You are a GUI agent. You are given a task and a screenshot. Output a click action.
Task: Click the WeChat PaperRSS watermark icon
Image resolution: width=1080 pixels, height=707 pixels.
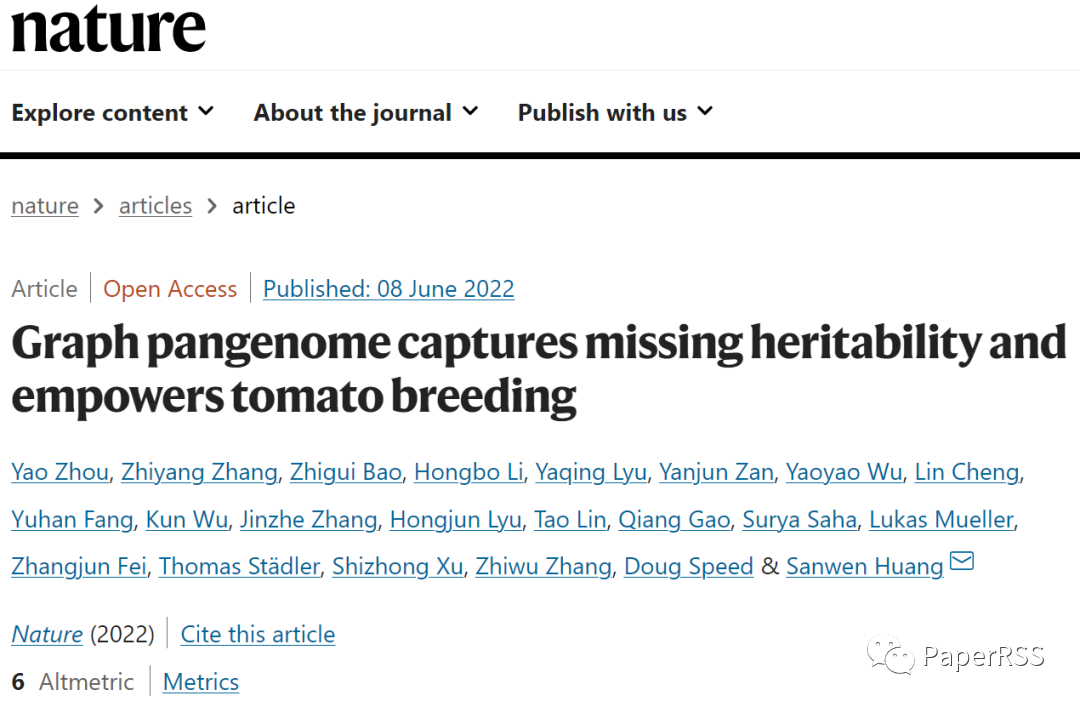(x=890, y=655)
